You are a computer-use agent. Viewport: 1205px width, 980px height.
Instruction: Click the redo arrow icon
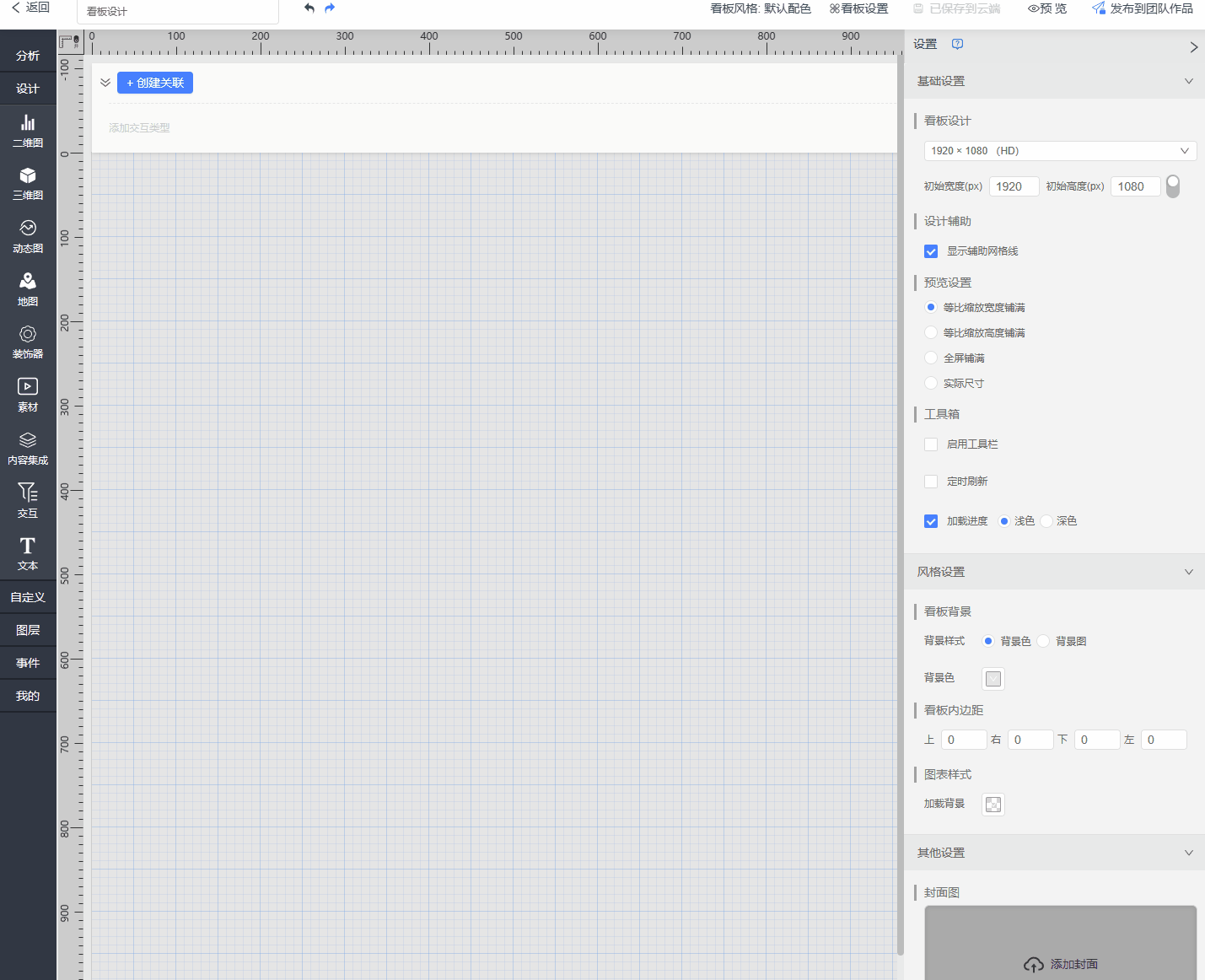pyautogui.click(x=330, y=8)
